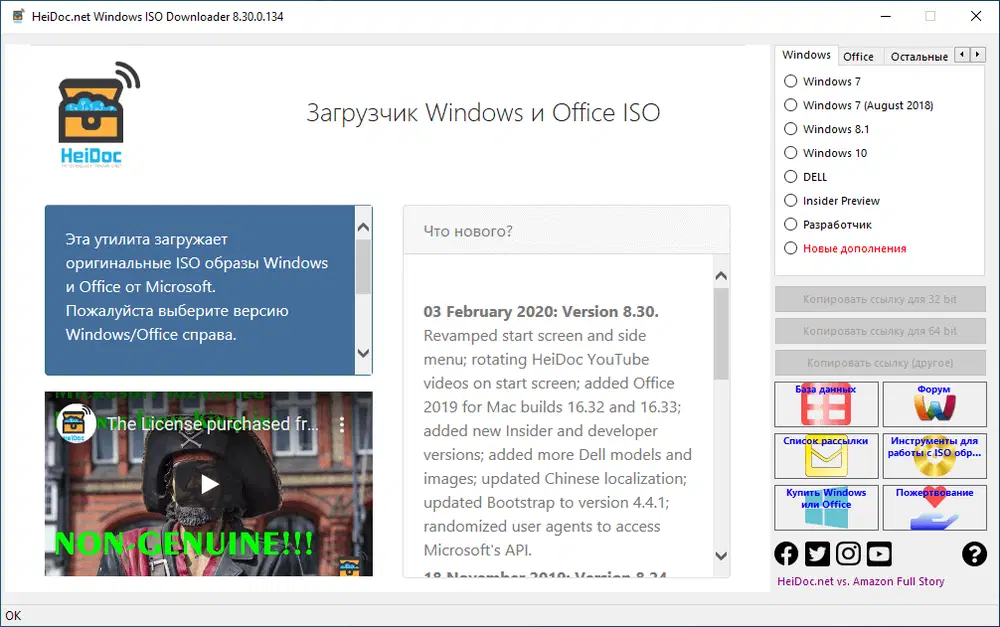
Task: Click Копировать ссылку для 64 bit button
Action: click(x=880, y=331)
